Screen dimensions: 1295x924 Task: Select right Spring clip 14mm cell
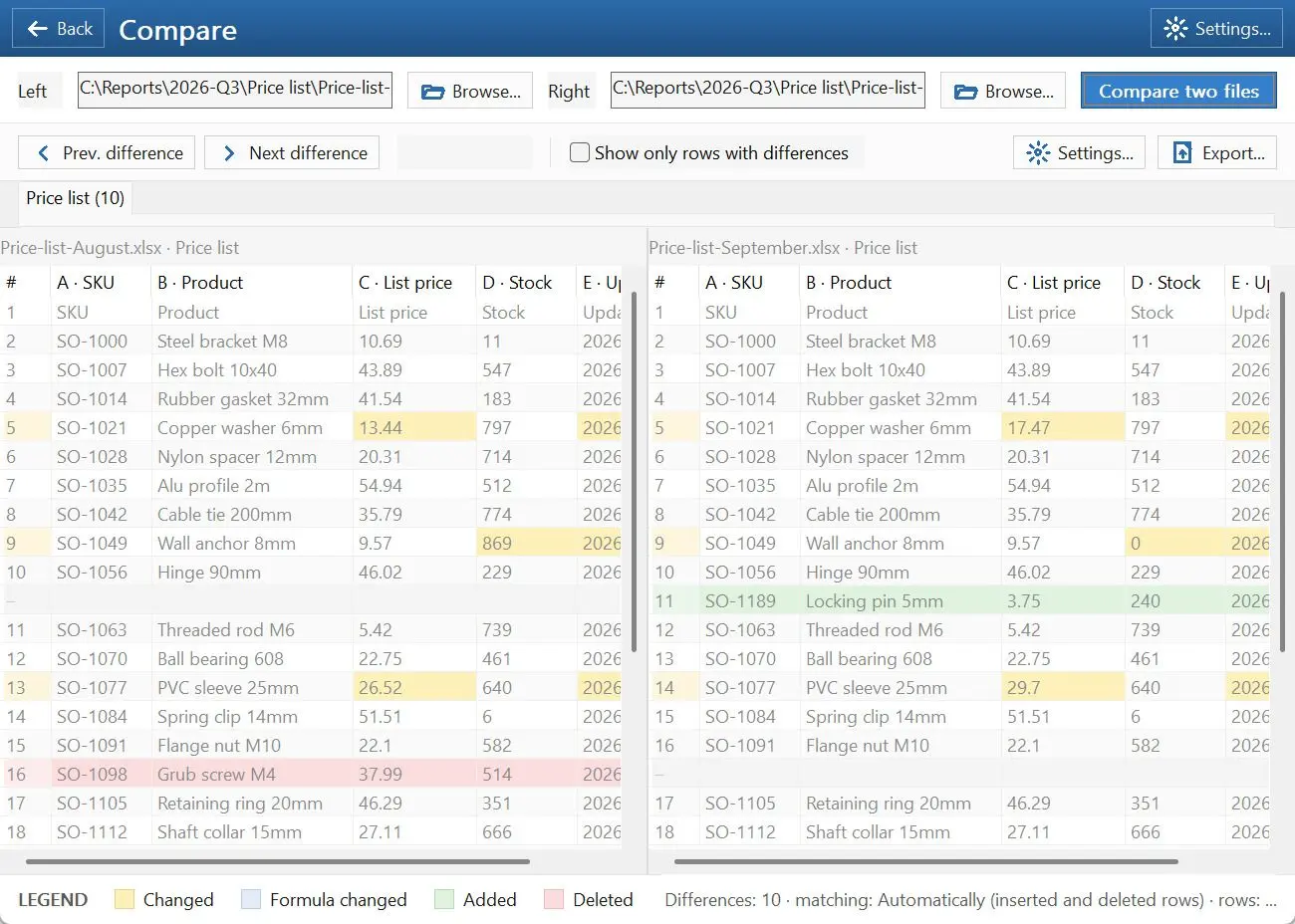[901, 716]
